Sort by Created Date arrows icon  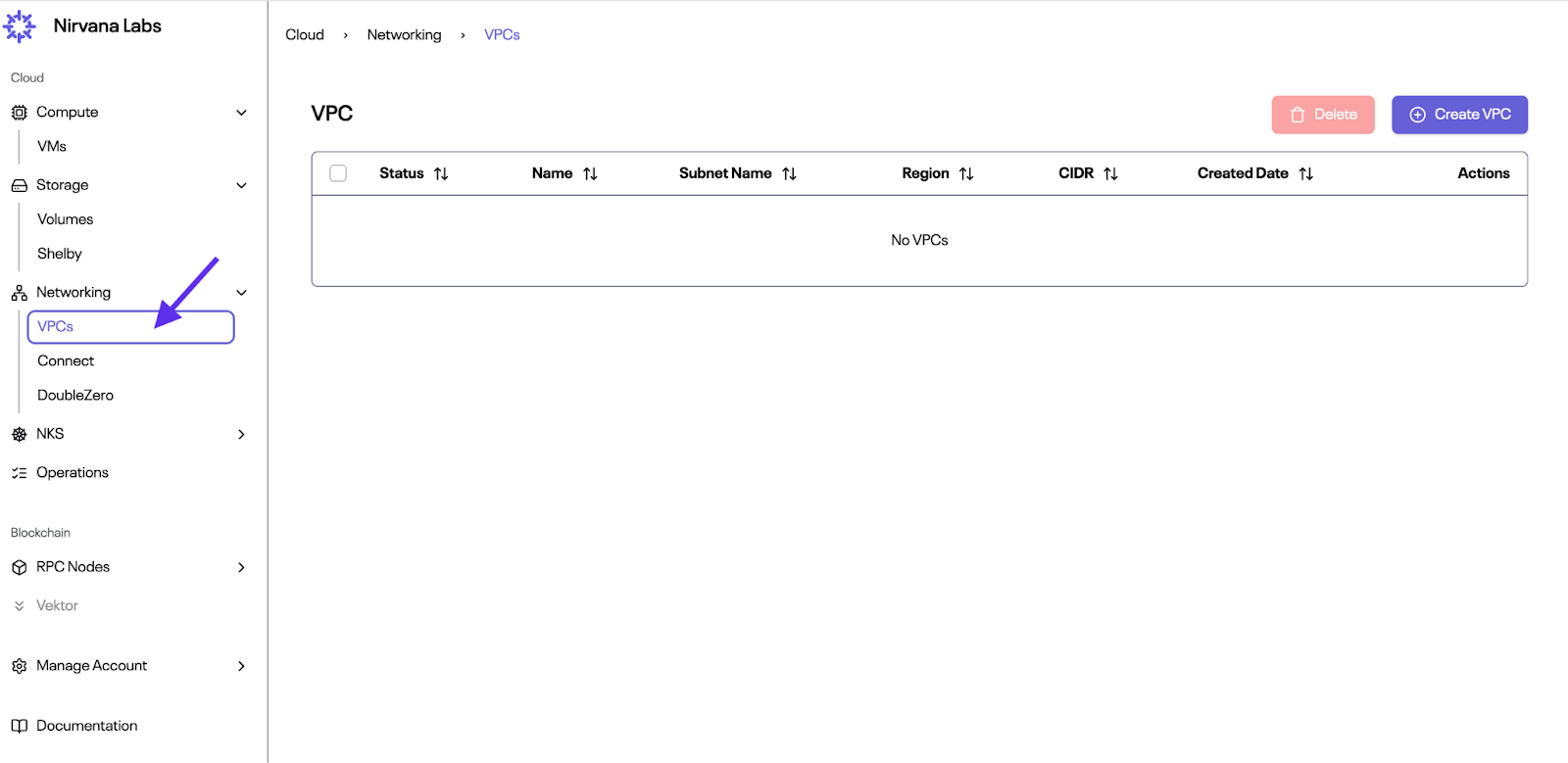1305,173
